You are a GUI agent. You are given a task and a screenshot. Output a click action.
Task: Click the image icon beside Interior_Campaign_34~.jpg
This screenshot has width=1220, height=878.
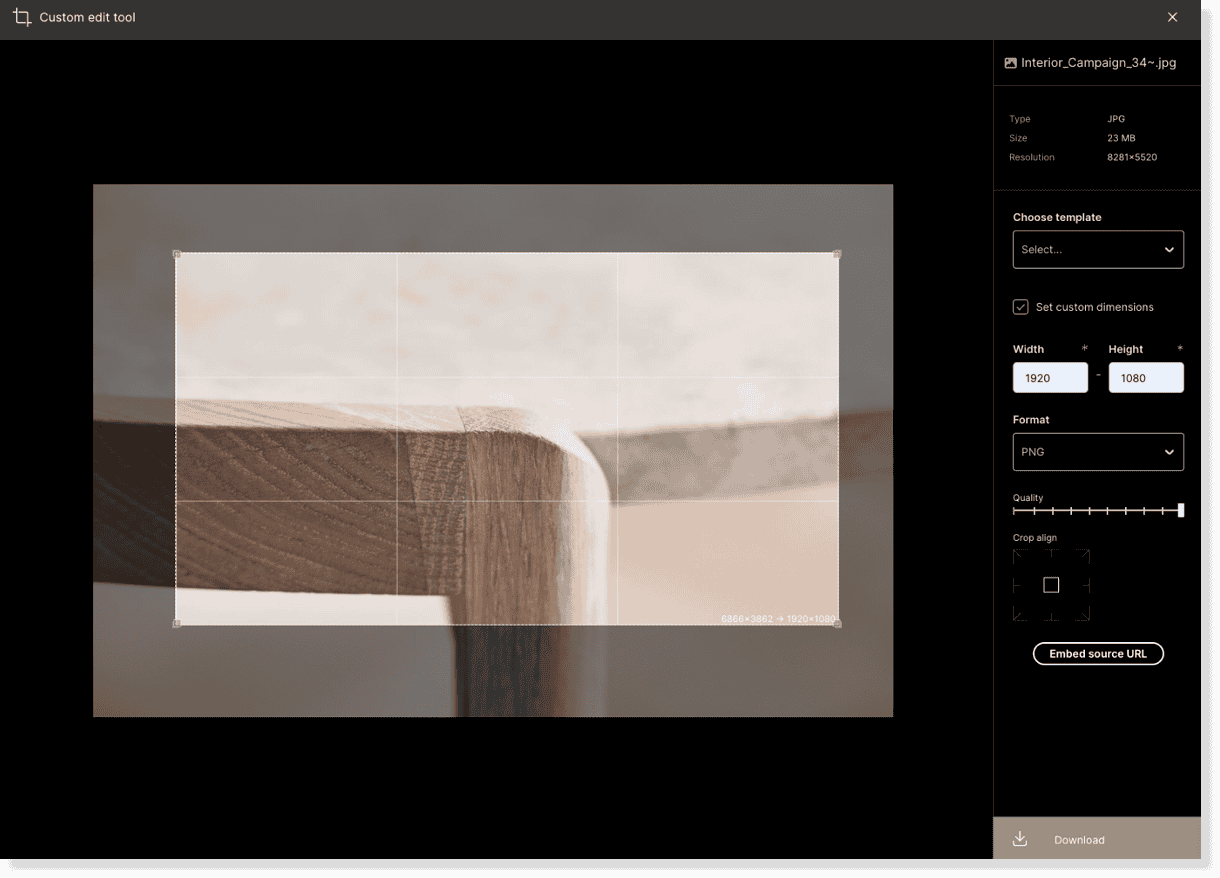(x=1010, y=62)
